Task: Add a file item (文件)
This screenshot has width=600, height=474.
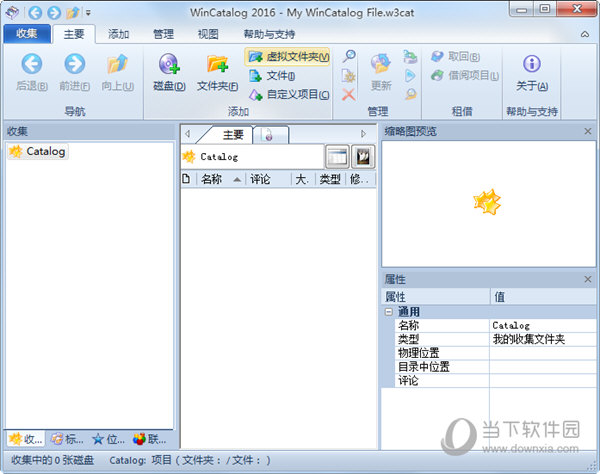Action: [x=272, y=76]
